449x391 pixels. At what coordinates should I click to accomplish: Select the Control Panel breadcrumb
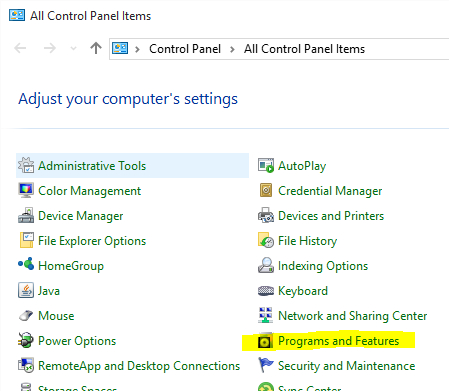pos(185,49)
